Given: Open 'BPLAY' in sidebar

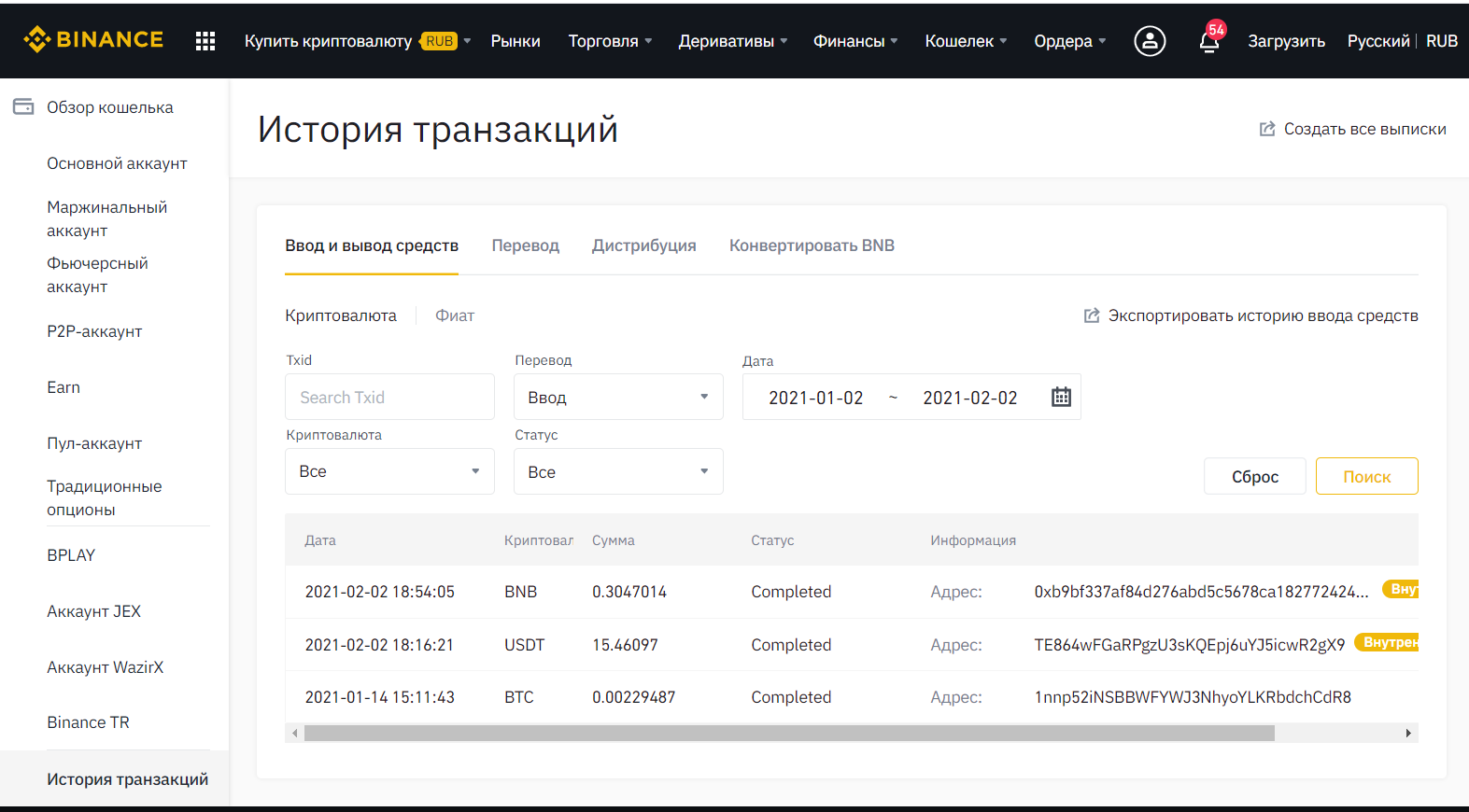Looking at the screenshot, I should [x=71, y=555].
